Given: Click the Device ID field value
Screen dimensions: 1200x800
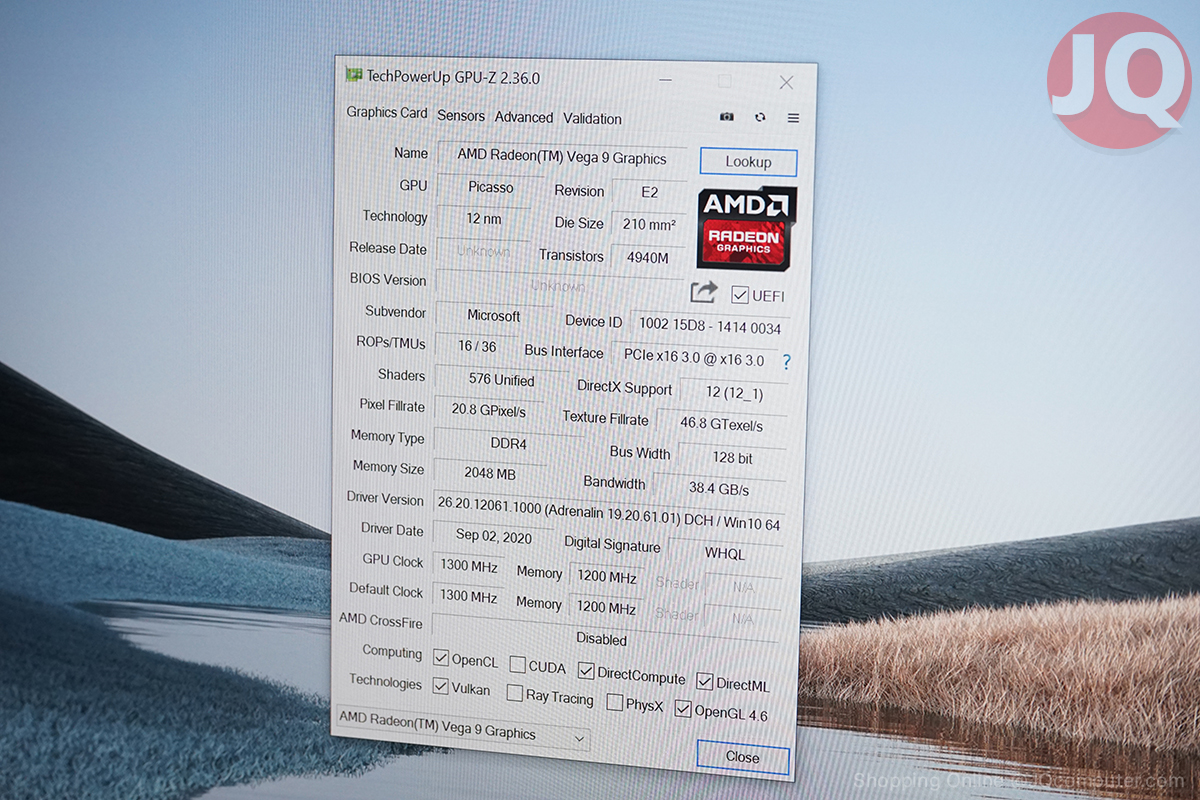Looking at the screenshot, I should click(710, 327).
